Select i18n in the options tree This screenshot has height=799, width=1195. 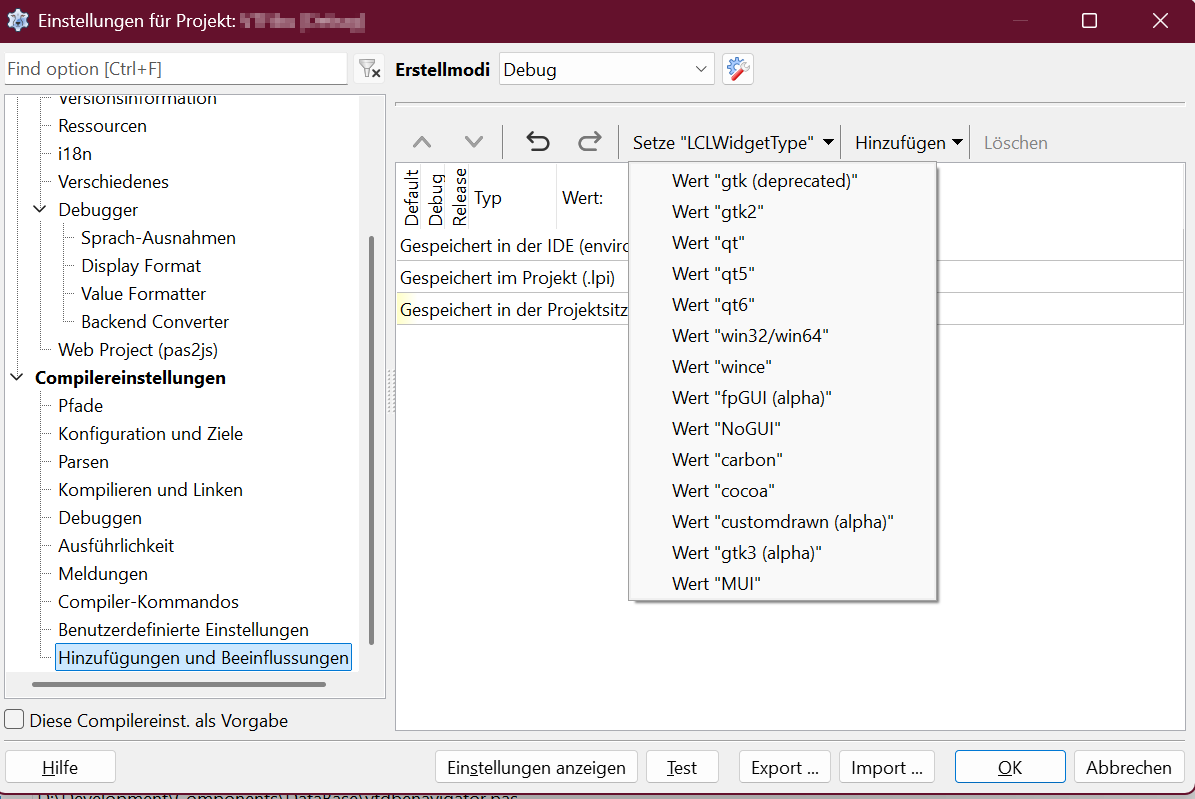pos(75,154)
